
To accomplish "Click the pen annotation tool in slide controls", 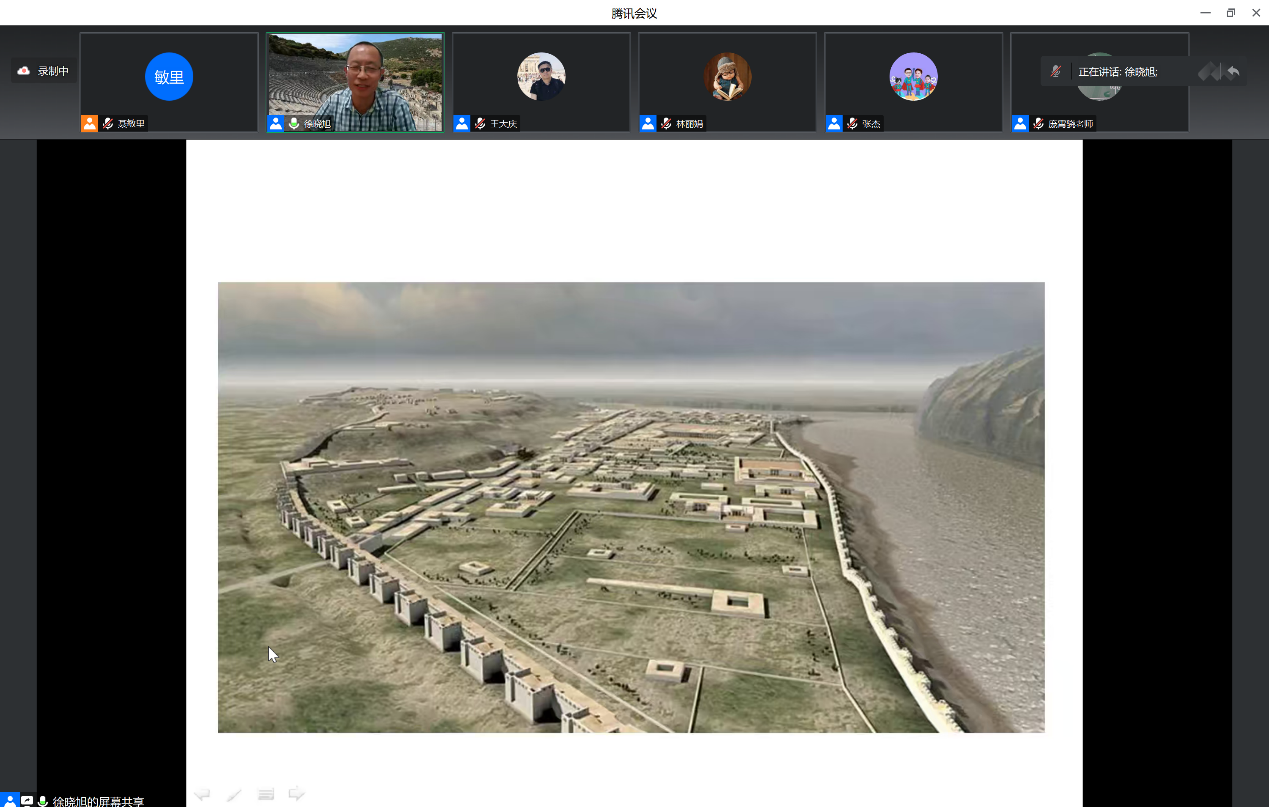I will click(x=234, y=794).
